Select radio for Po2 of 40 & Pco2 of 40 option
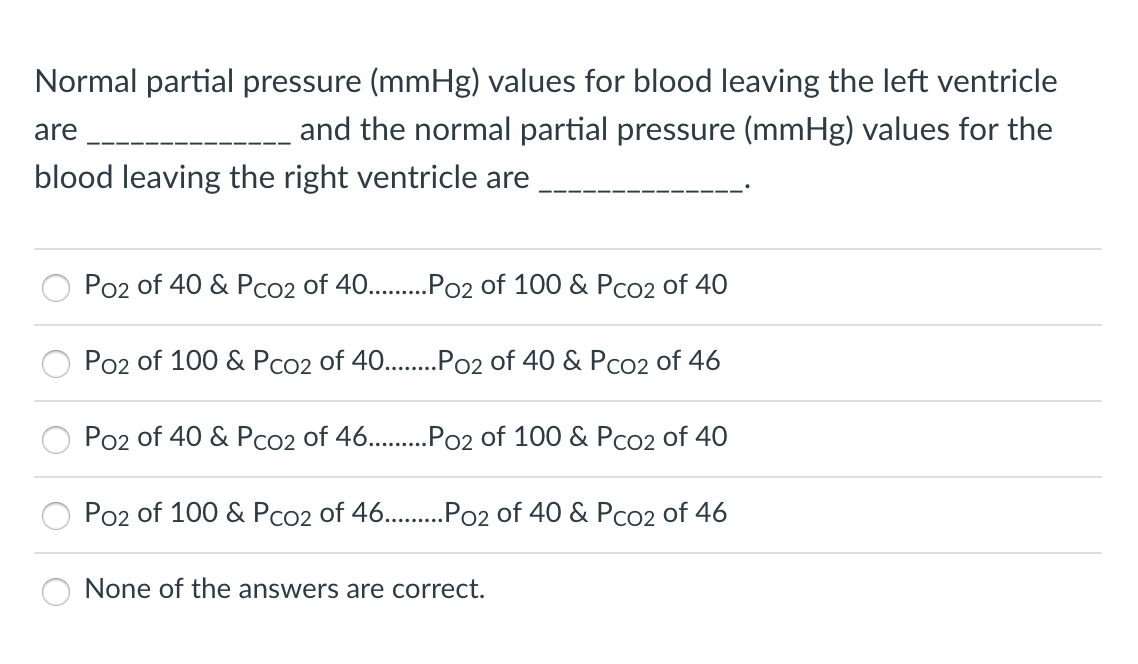Image resolution: width=1138 pixels, height=664 pixels. pyautogui.click(x=55, y=288)
